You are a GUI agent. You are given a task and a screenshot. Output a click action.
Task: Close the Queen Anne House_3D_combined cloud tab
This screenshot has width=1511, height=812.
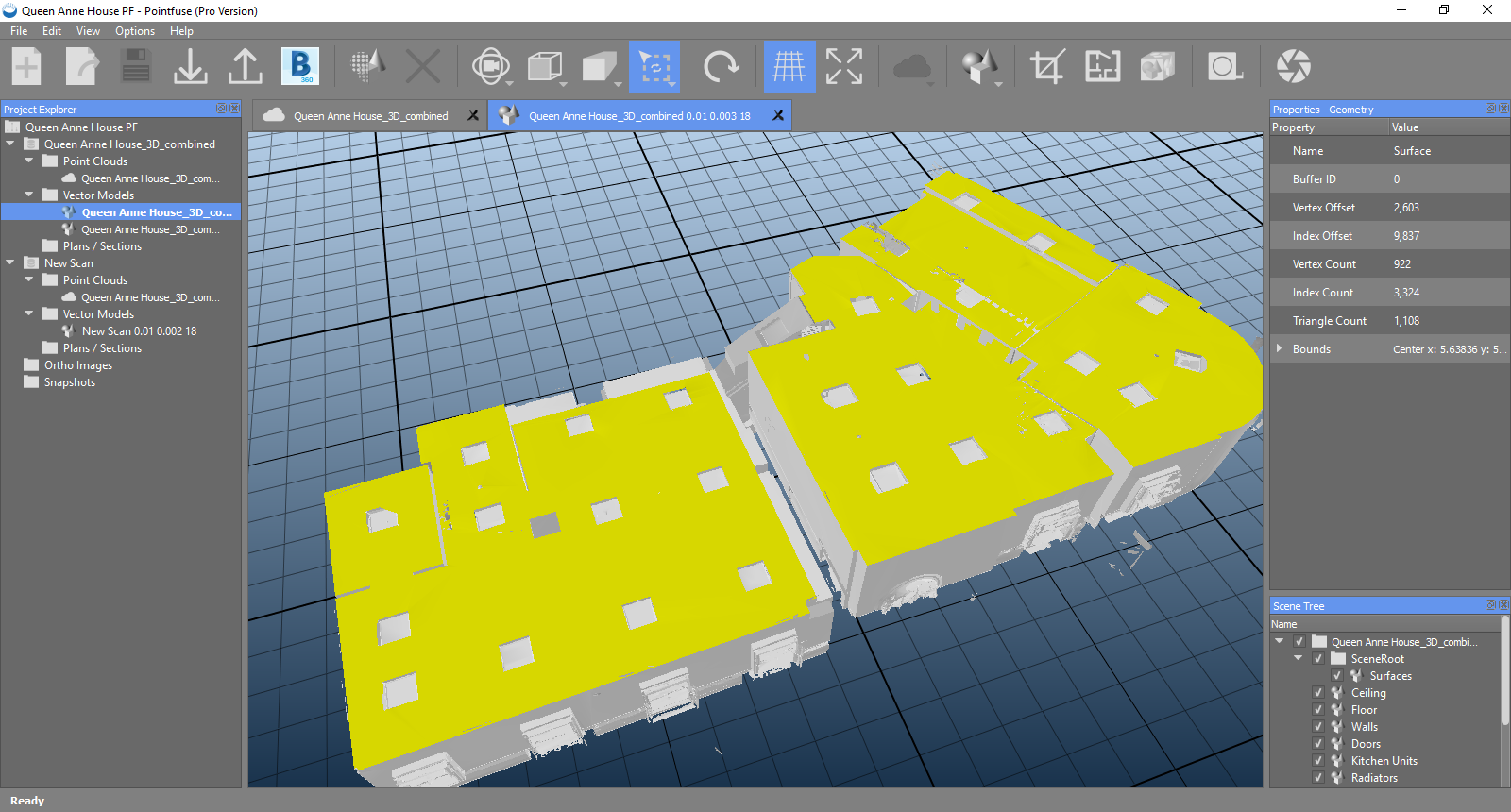click(x=473, y=116)
